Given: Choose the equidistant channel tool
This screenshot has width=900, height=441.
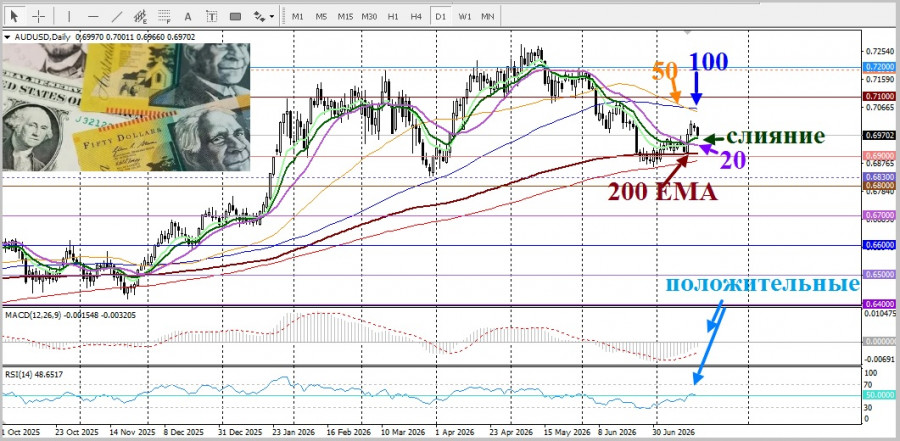Looking at the screenshot, I should point(140,16).
